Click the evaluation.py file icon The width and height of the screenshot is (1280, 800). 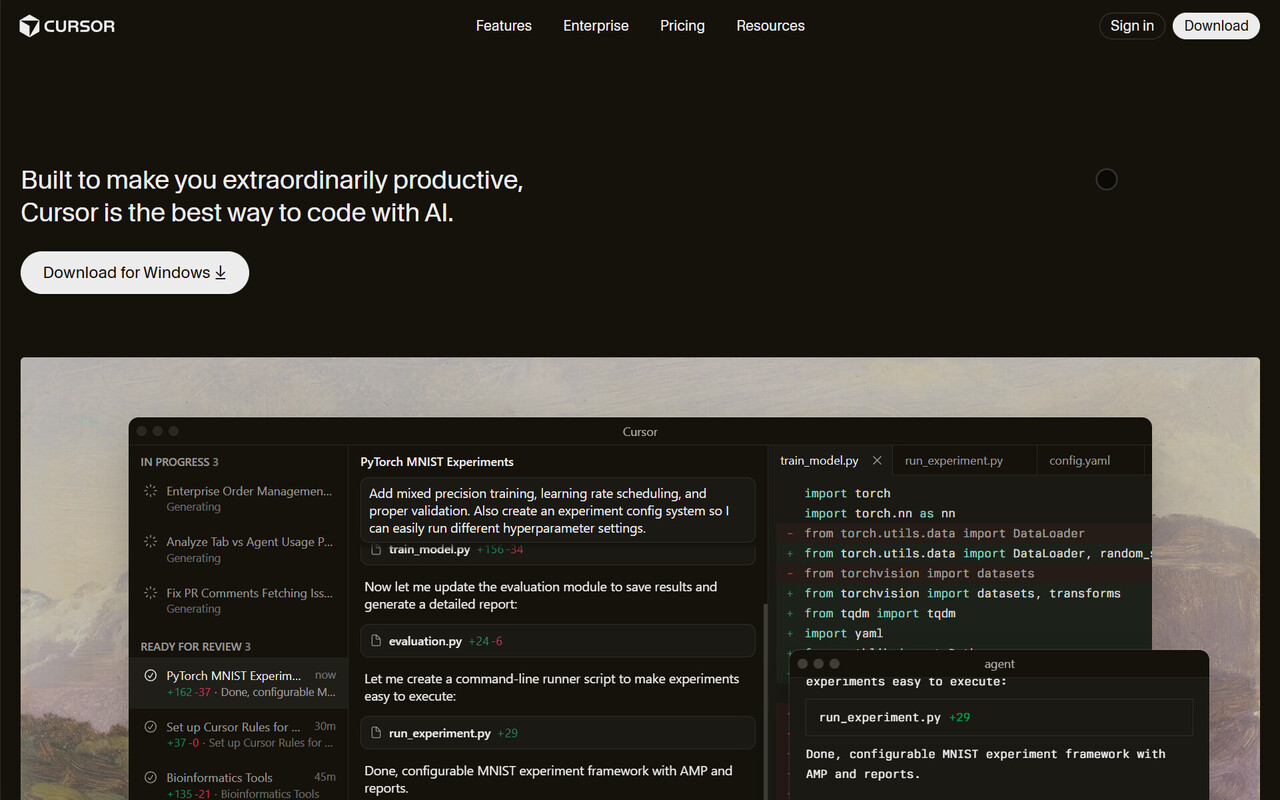[376, 641]
